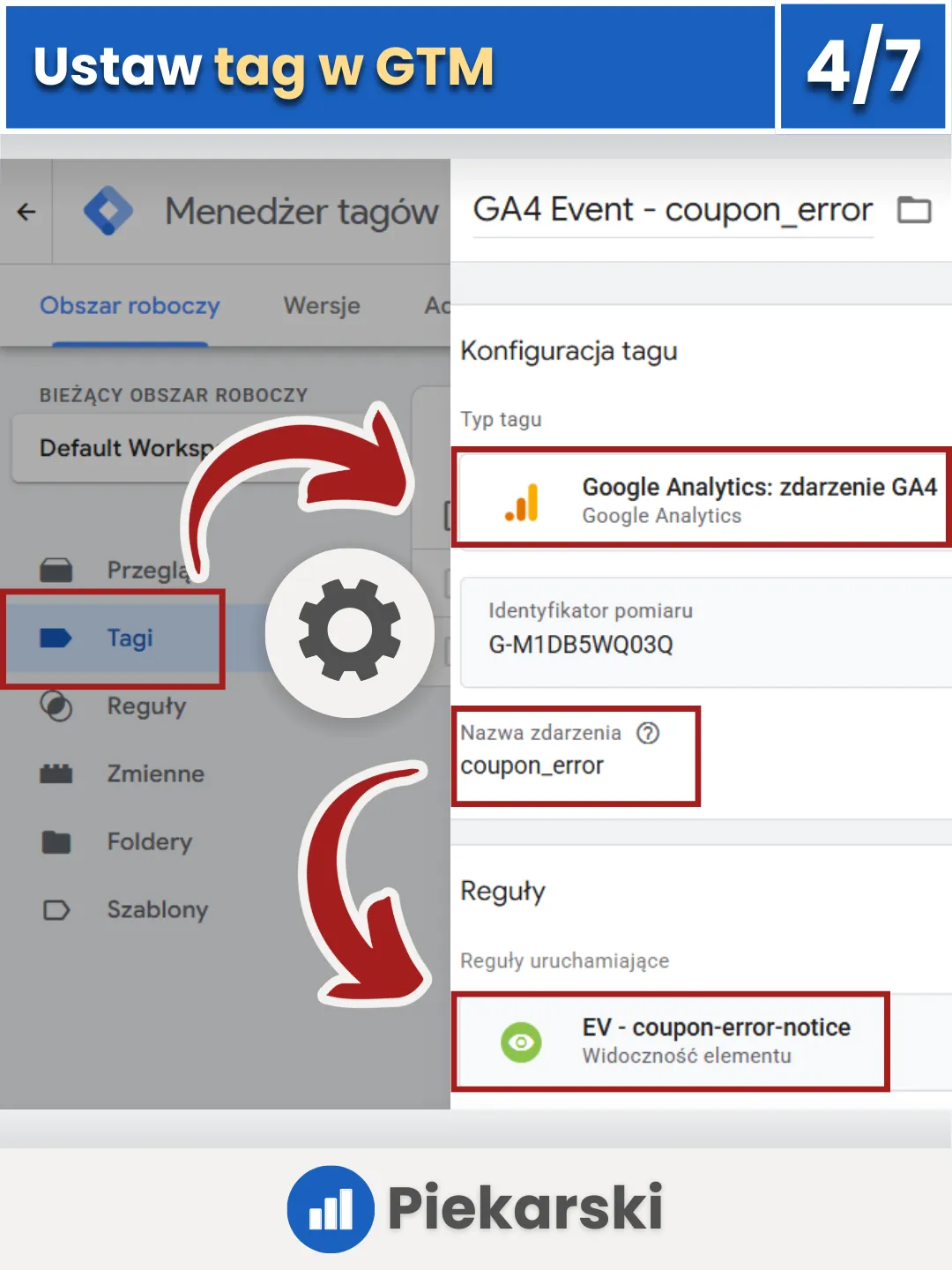Click the Konfiguracja tagu section heading
The image size is (952, 1270).
[x=569, y=351]
